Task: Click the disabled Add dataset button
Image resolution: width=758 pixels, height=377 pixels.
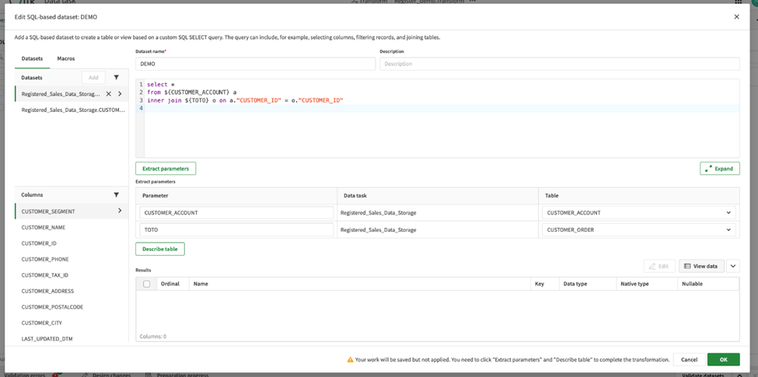Action: pos(94,77)
